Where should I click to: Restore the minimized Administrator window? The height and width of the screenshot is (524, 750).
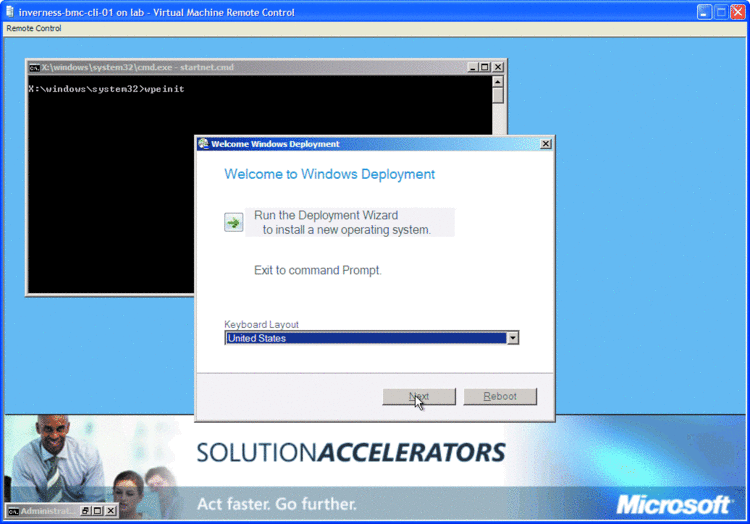pos(86,511)
